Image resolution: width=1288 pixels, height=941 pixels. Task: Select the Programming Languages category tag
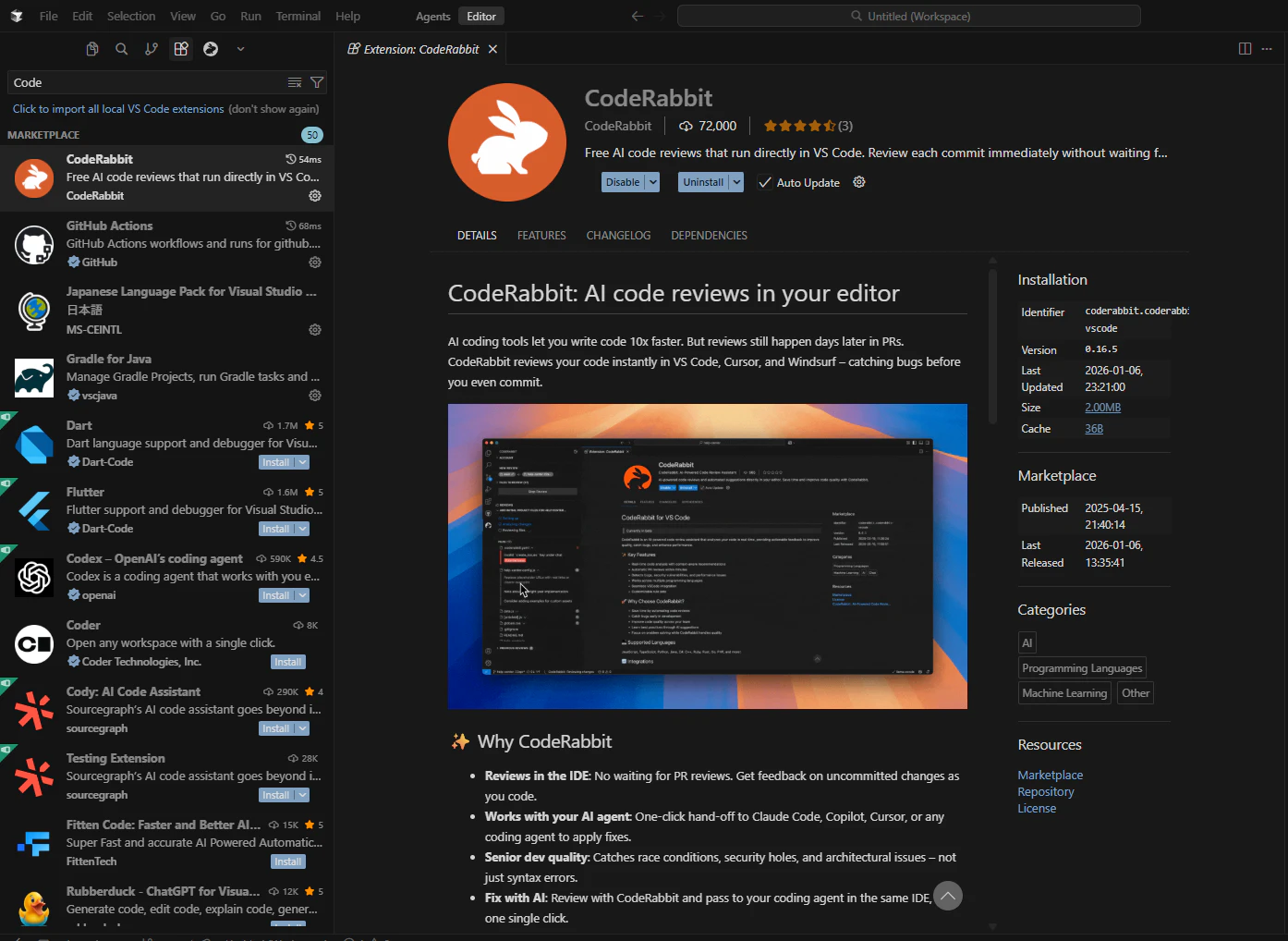(1082, 668)
